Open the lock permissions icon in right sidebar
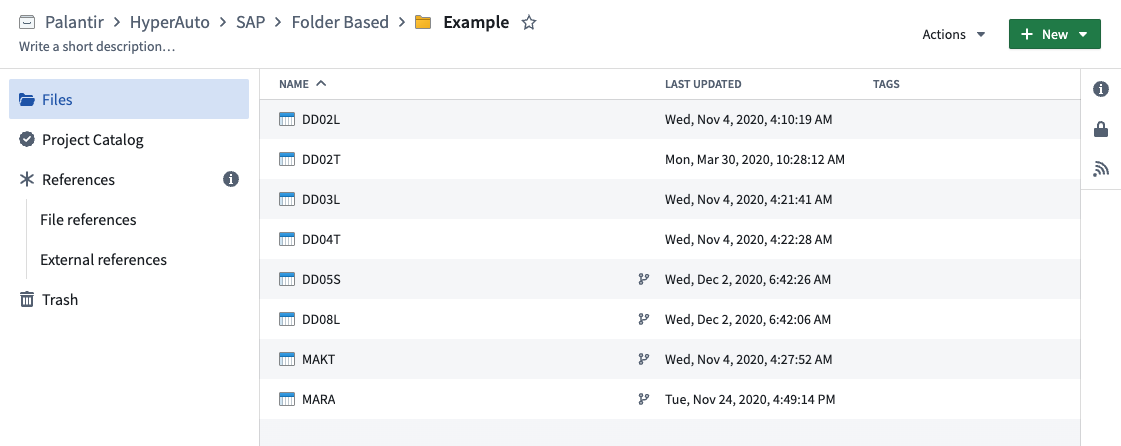 (1101, 129)
